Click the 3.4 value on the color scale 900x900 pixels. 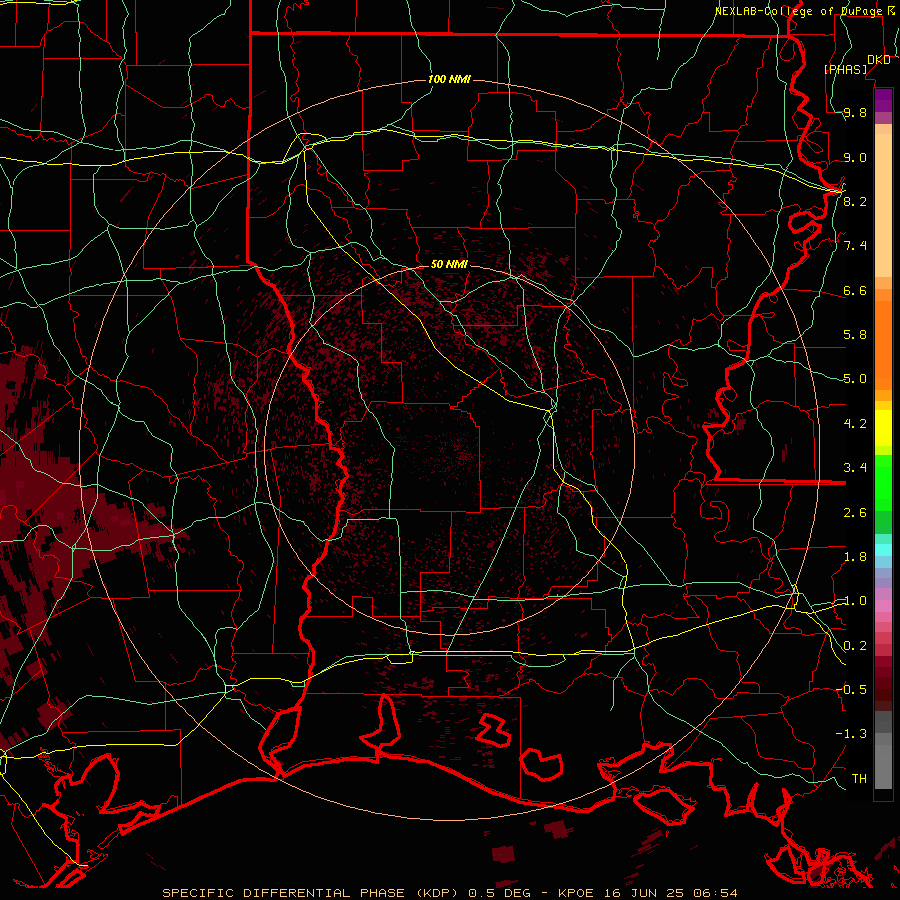(855, 468)
